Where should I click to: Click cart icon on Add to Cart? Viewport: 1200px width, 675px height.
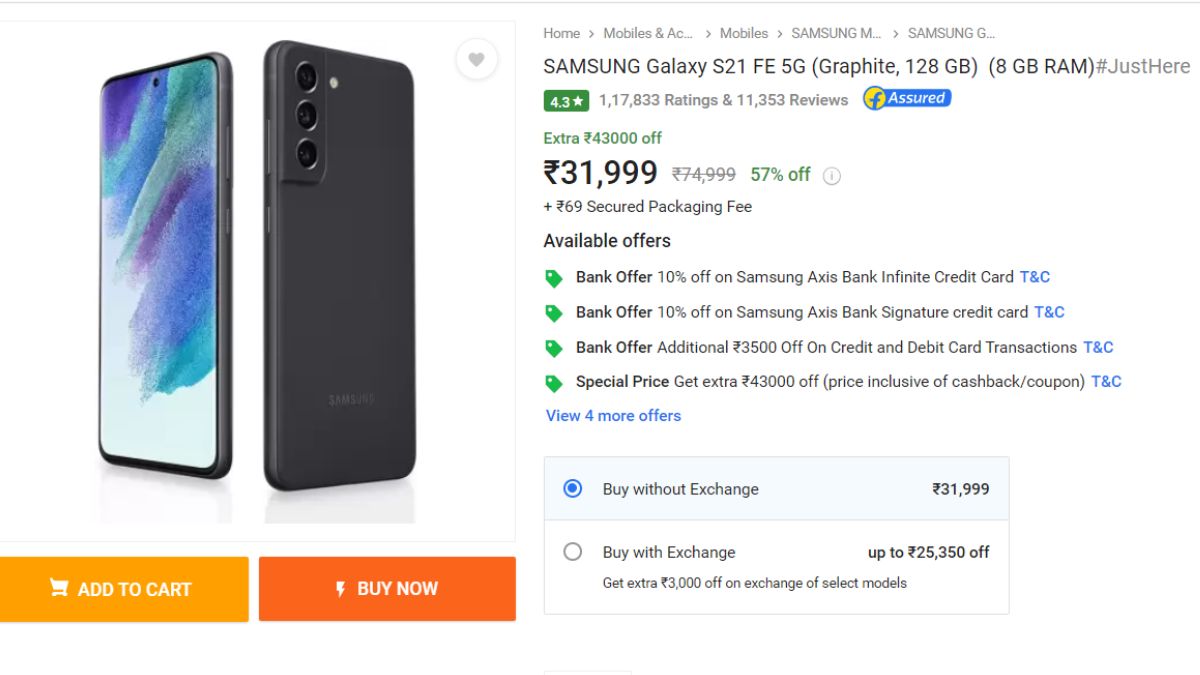pos(60,588)
